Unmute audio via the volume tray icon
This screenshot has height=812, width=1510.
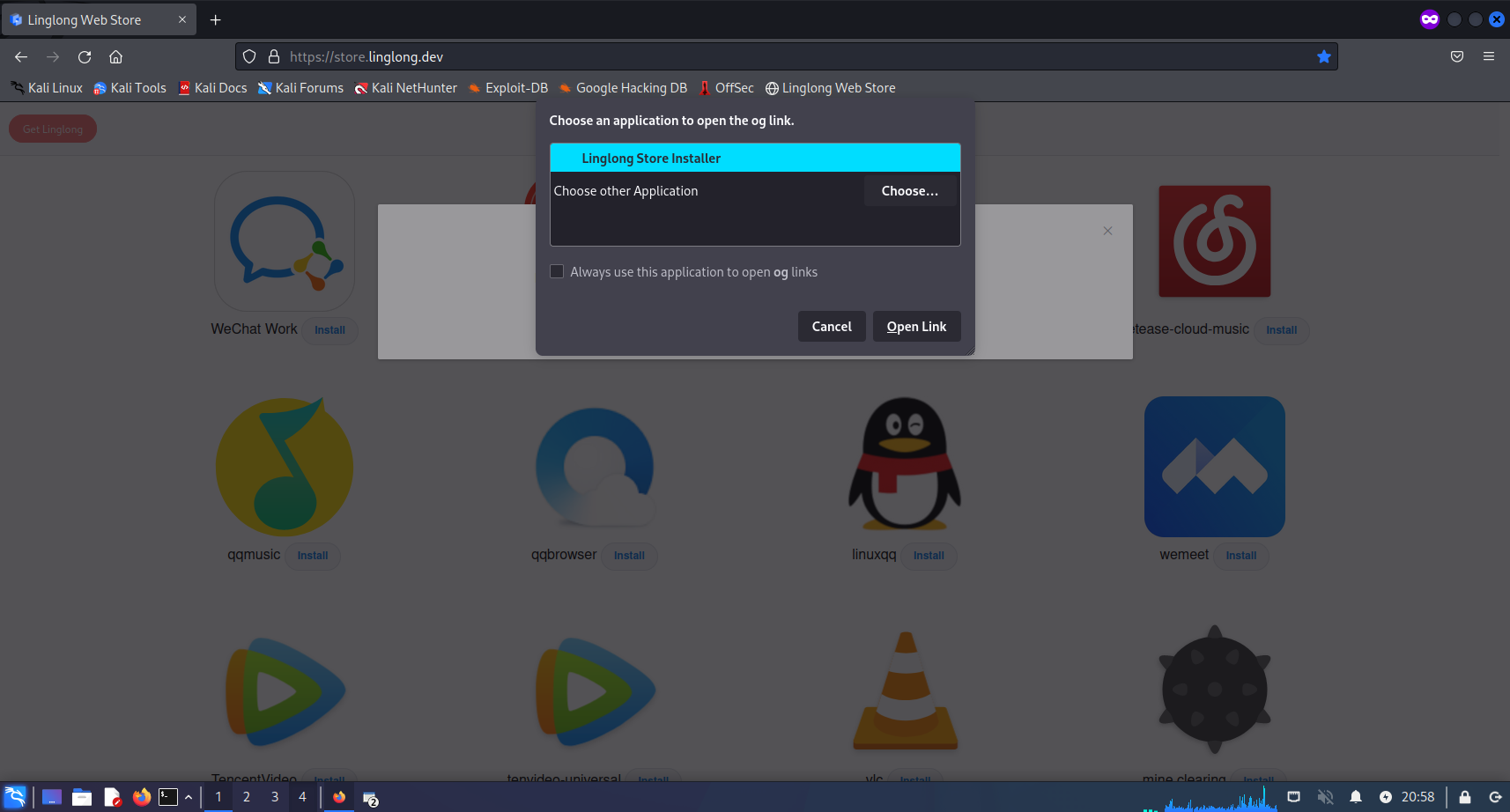click(x=1325, y=797)
